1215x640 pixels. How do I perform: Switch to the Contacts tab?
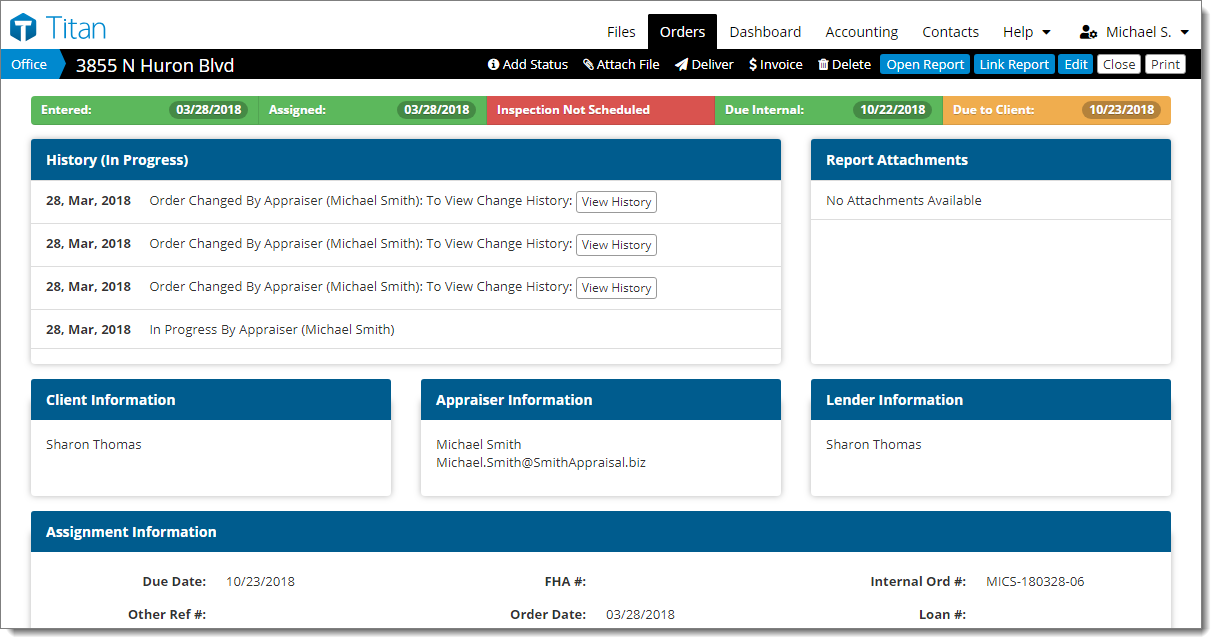click(950, 32)
